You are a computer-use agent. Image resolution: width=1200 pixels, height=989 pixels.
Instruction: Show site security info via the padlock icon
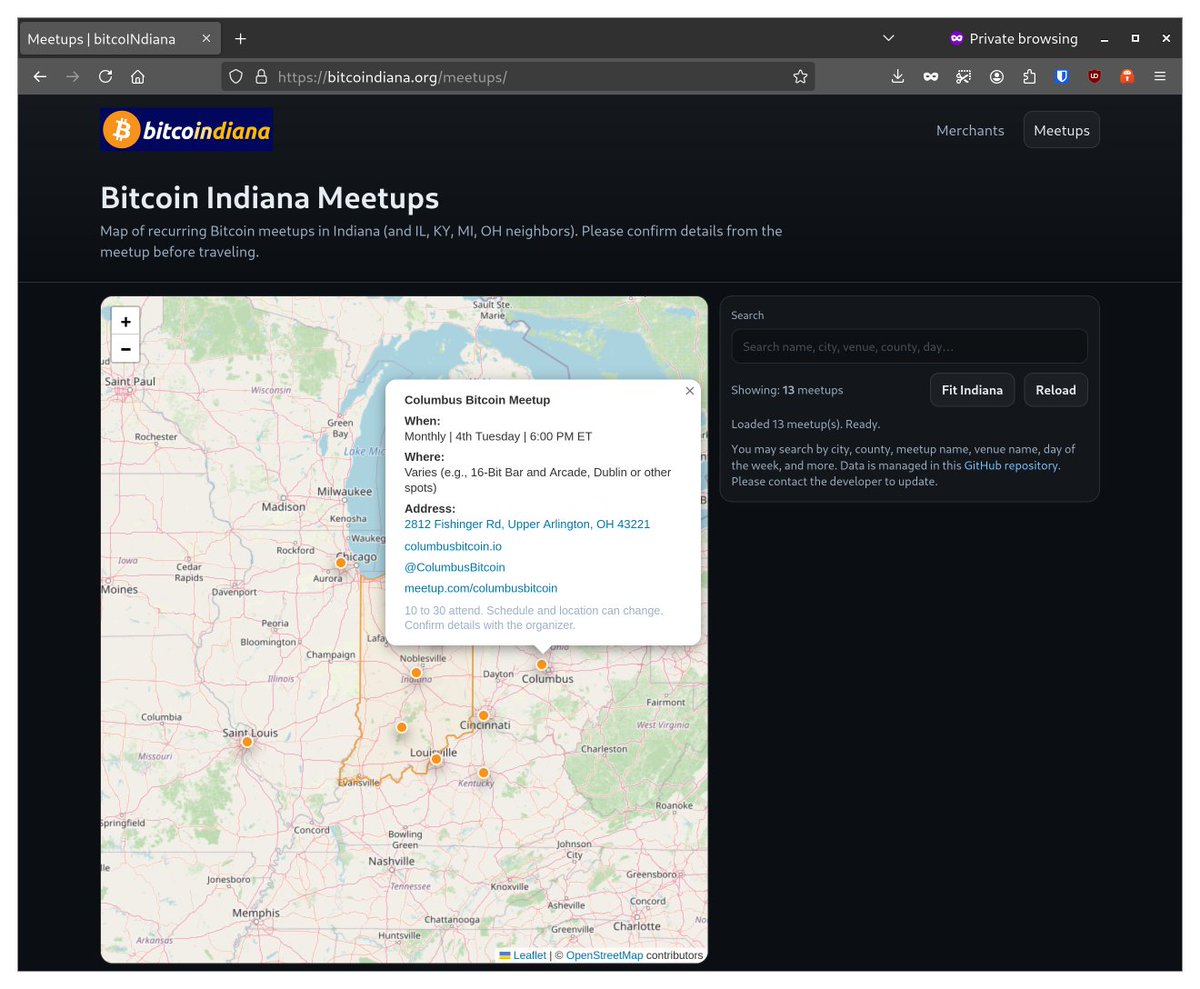tap(261, 76)
